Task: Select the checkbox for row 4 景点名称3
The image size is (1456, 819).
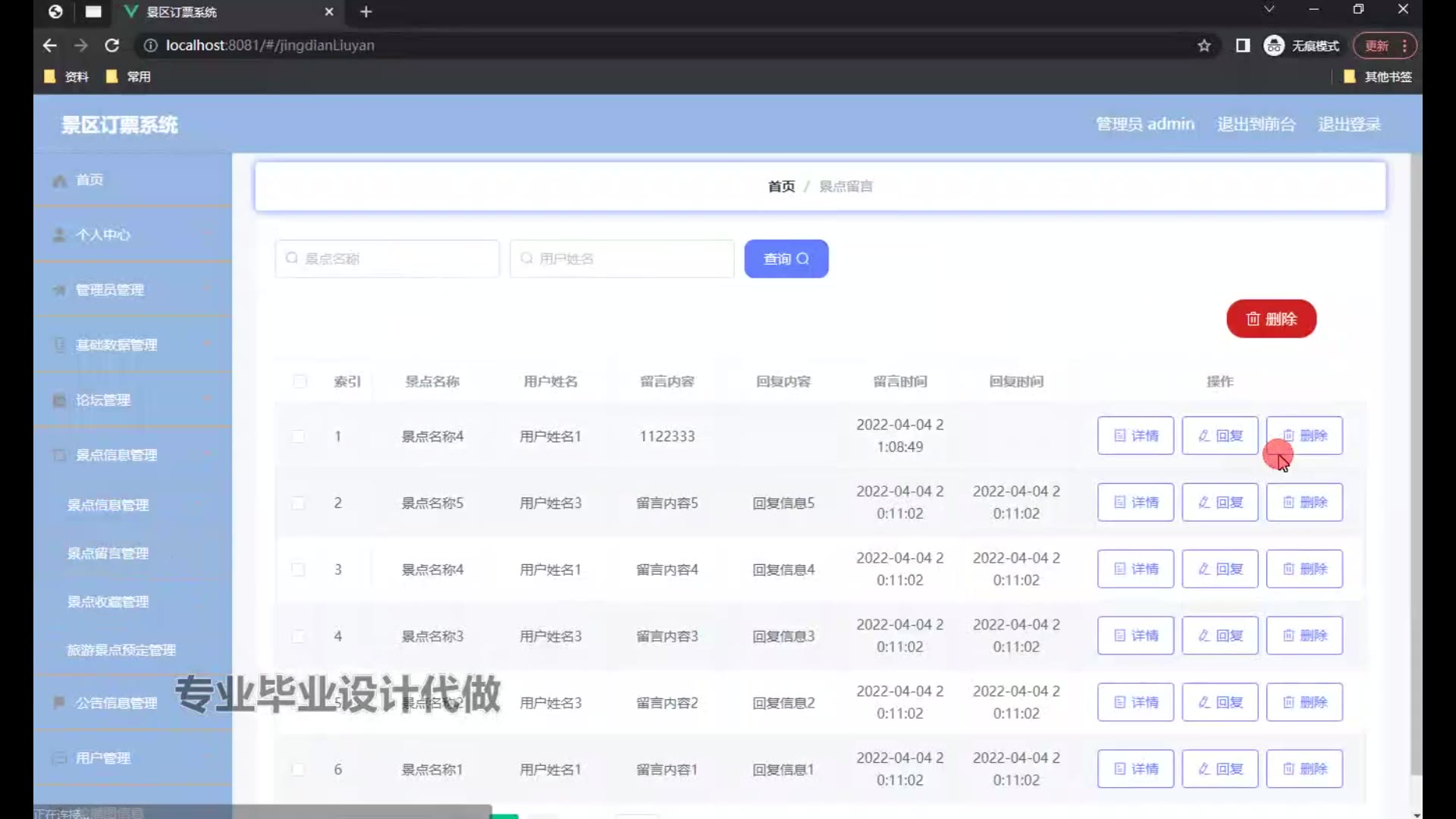Action: 299,637
